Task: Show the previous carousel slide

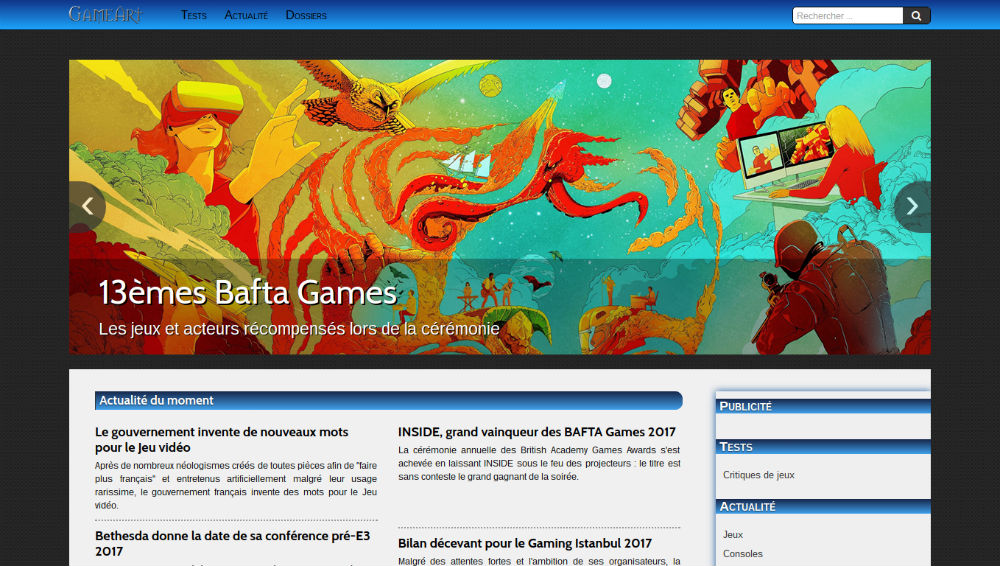Action: tap(87, 206)
